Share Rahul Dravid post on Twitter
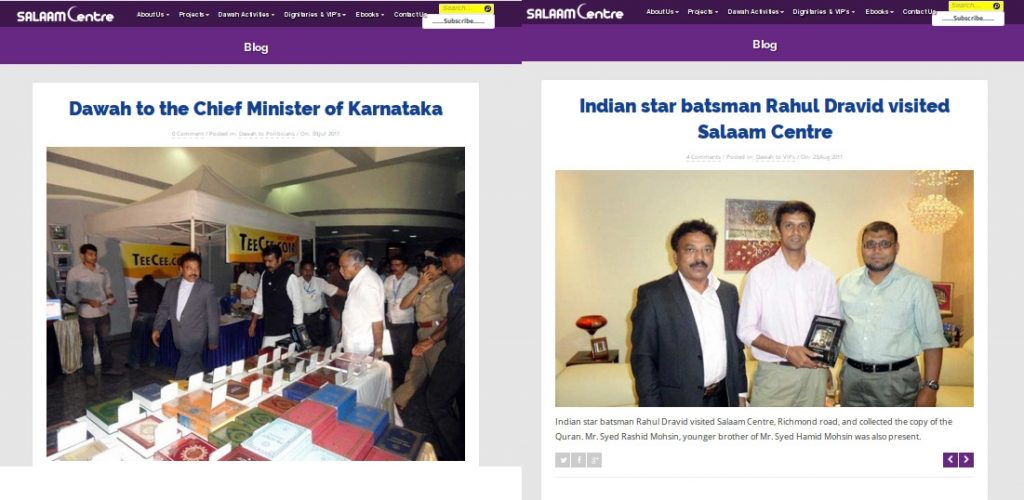 click(x=562, y=460)
